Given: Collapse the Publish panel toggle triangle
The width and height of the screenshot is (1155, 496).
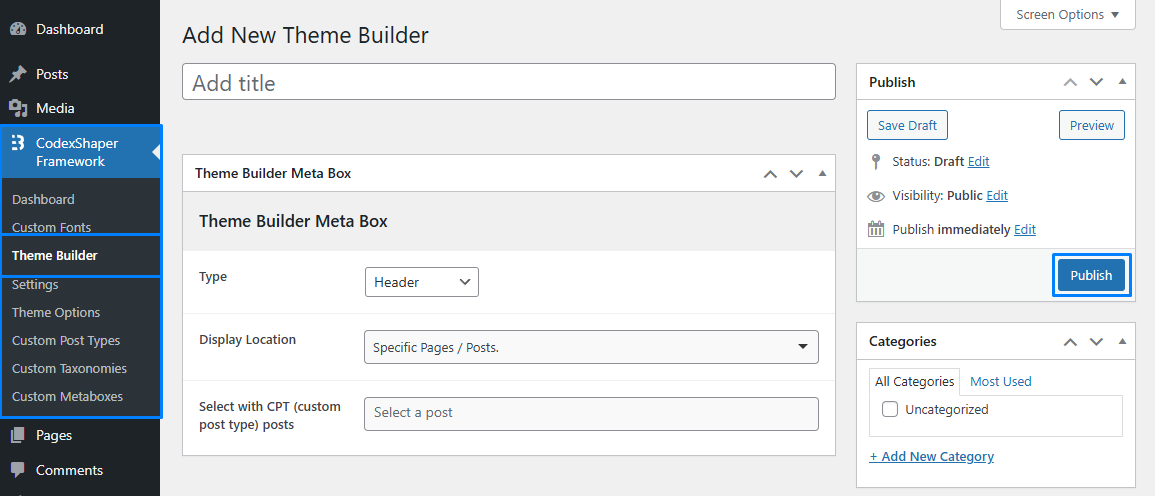Looking at the screenshot, I should (x=1123, y=82).
